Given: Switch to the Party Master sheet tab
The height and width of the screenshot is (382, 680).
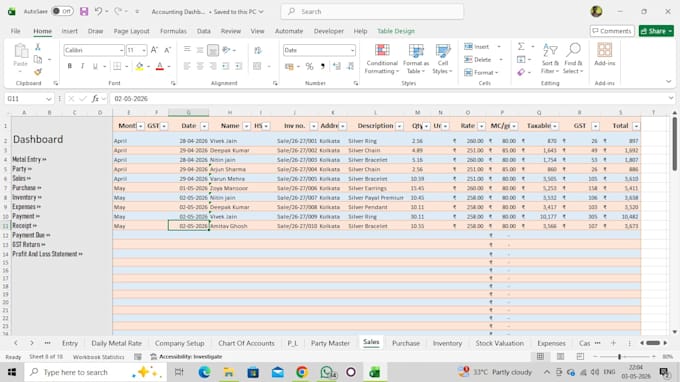Looking at the screenshot, I should pos(330,343).
